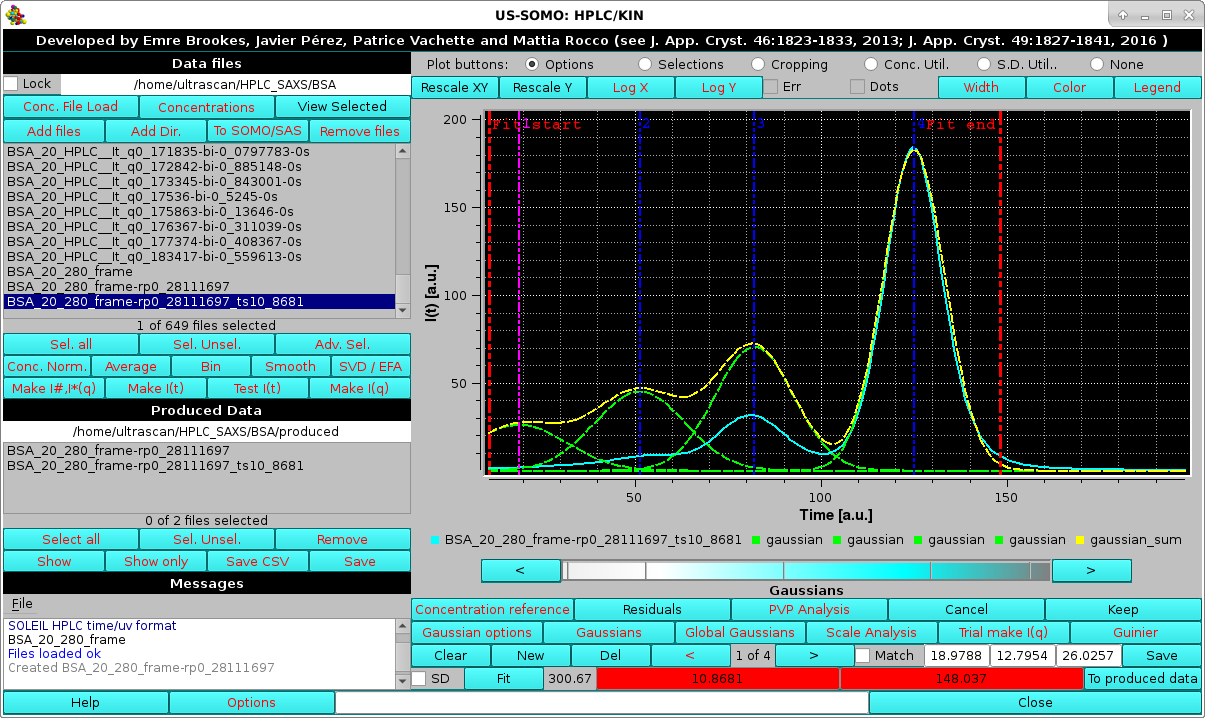Open Gaussian options
The height and width of the screenshot is (718, 1205).
[476, 632]
